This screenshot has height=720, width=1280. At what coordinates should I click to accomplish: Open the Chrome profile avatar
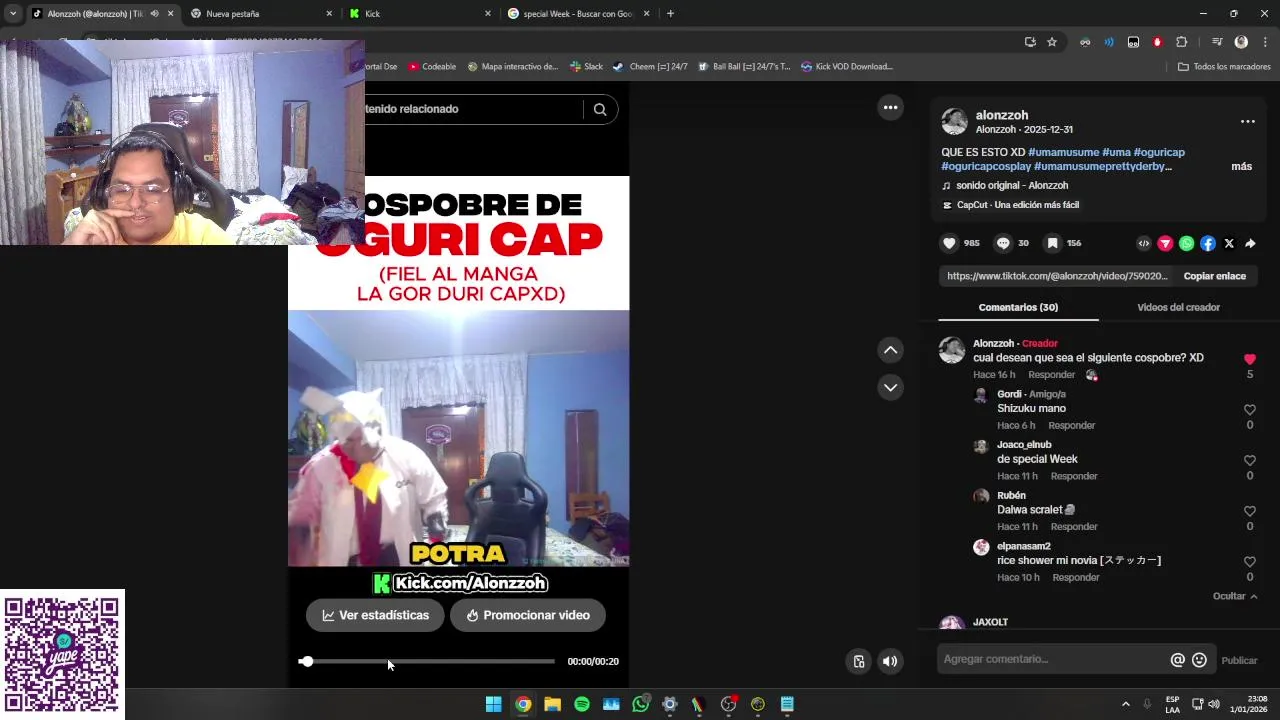click(1241, 42)
